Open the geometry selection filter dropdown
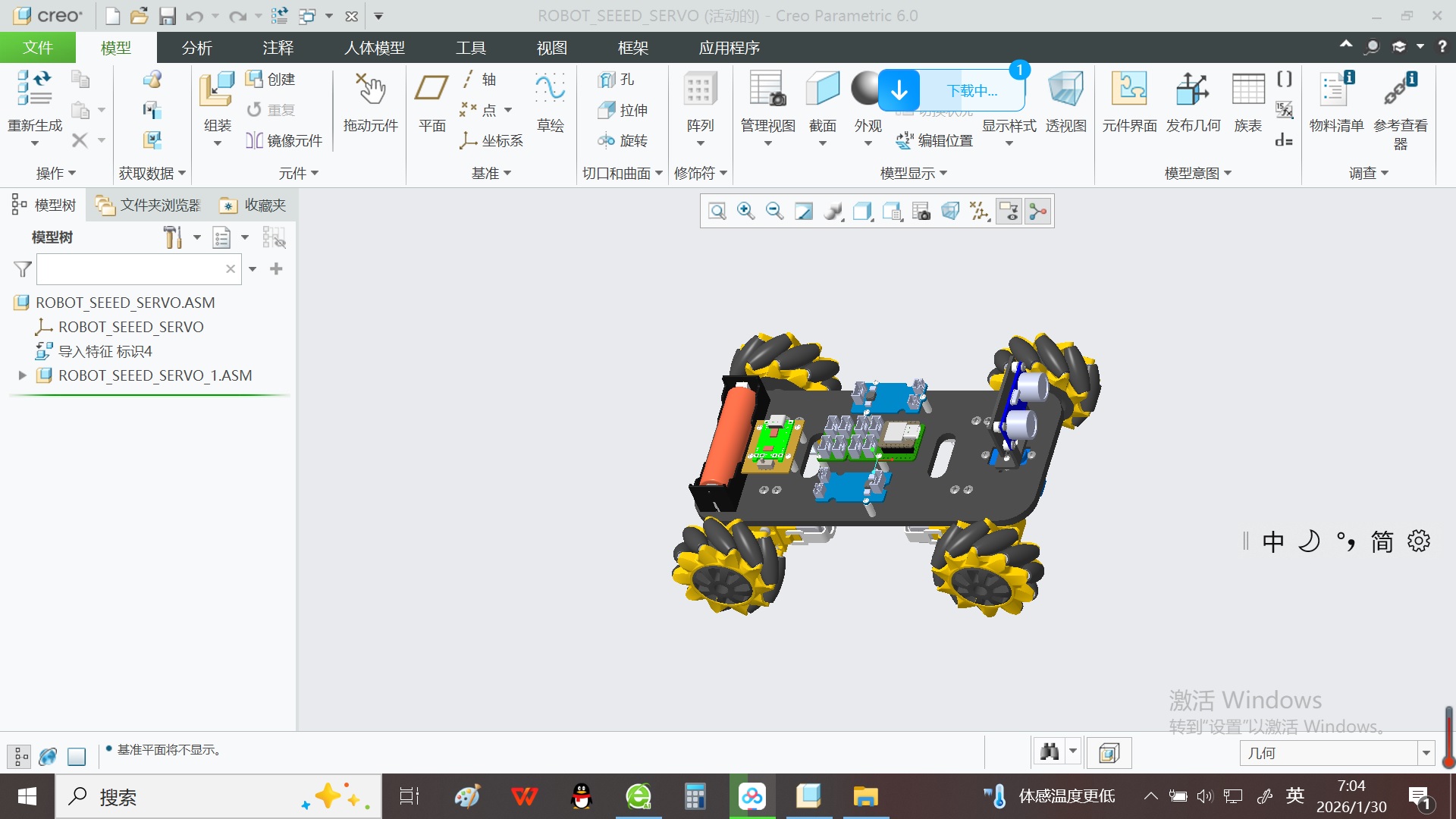 coord(1426,753)
